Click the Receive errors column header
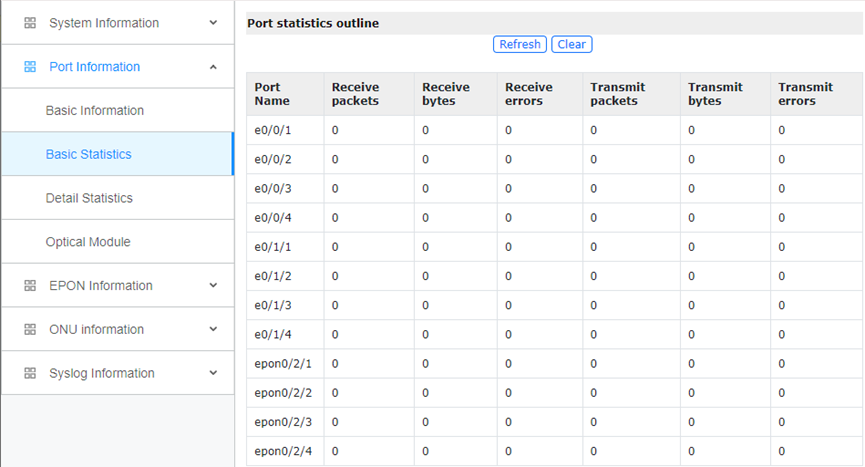Image resolution: width=865 pixels, height=467 pixels. tap(540, 94)
